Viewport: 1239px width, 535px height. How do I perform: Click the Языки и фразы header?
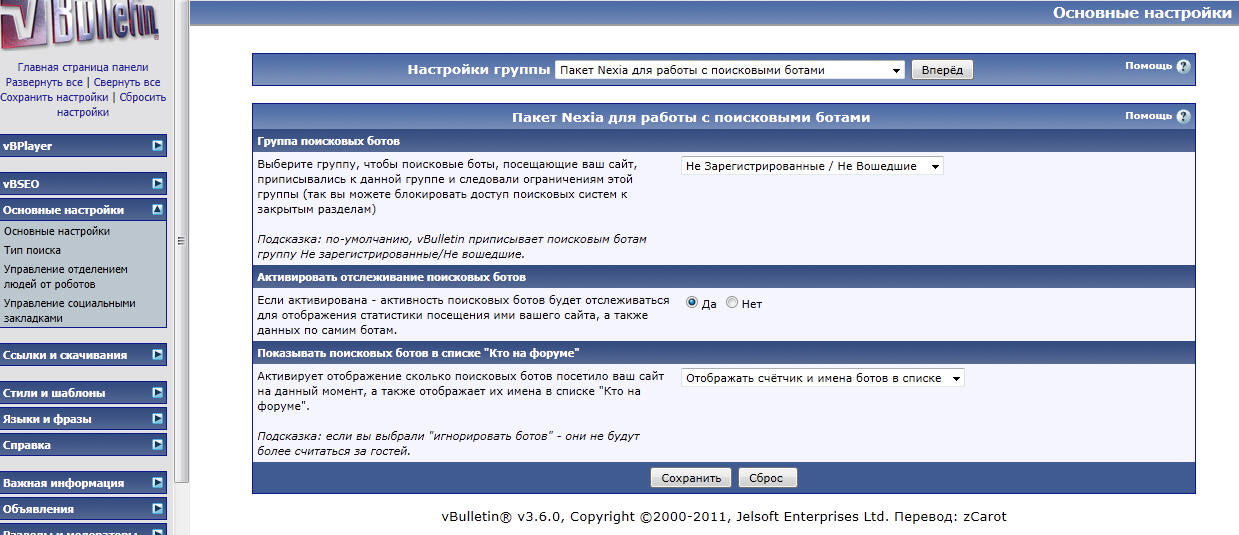83,419
